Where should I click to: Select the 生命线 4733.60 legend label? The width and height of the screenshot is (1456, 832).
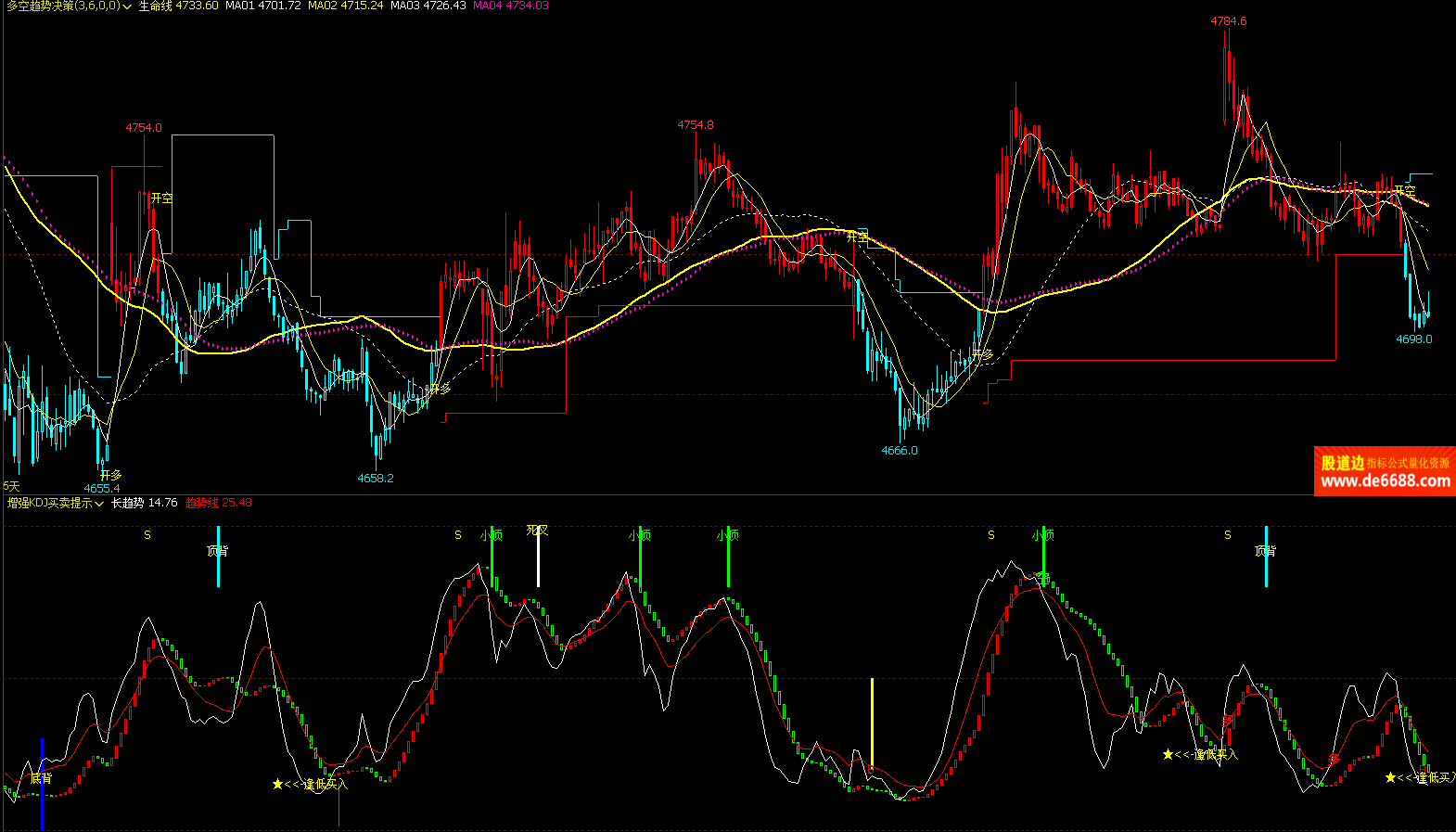pos(178,6)
